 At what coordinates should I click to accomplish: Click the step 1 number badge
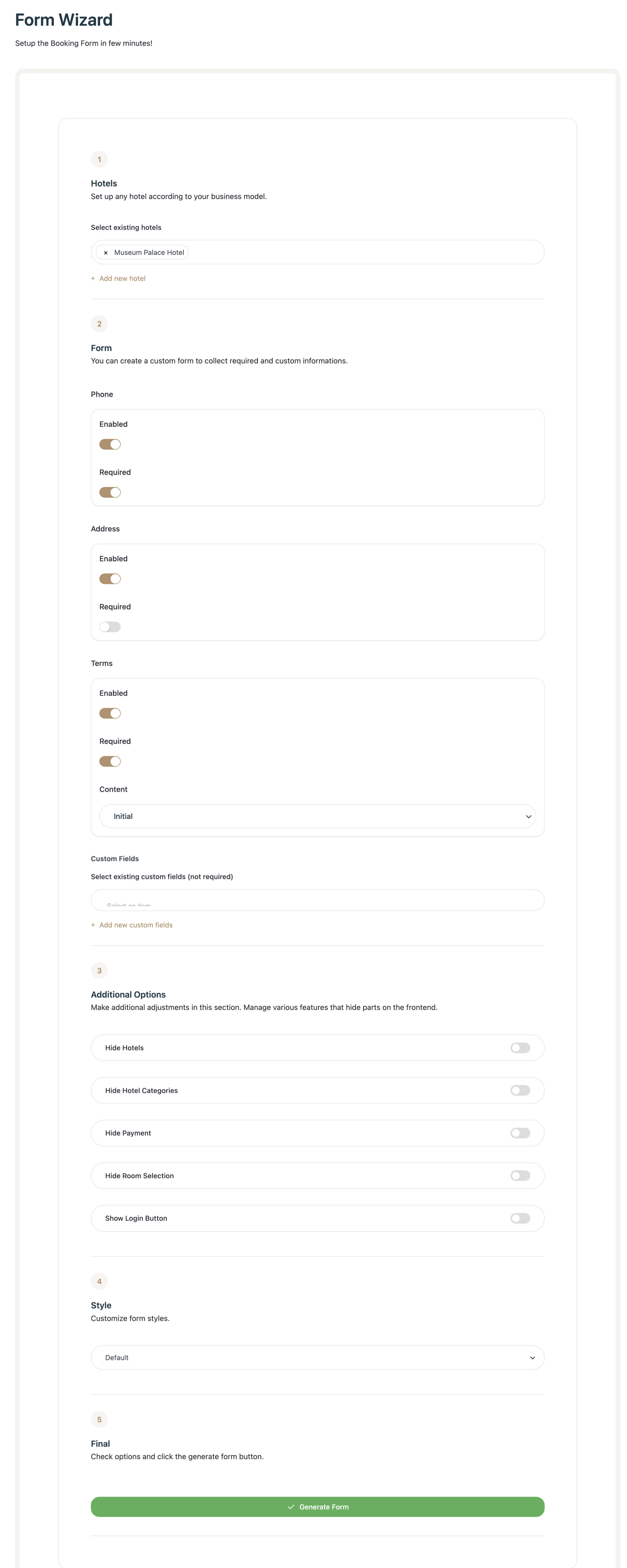coord(99,159)
